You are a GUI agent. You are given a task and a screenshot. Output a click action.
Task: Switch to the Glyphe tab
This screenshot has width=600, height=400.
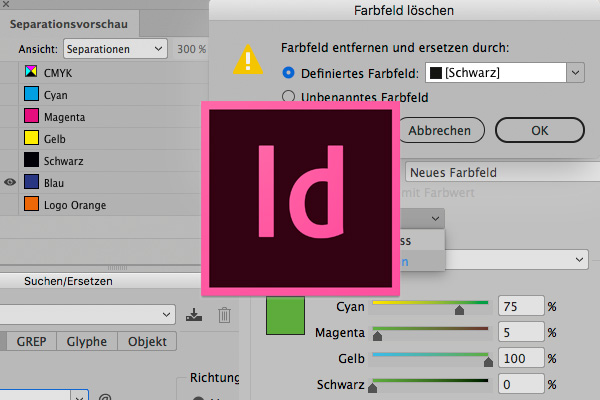(x=87, y=342)
